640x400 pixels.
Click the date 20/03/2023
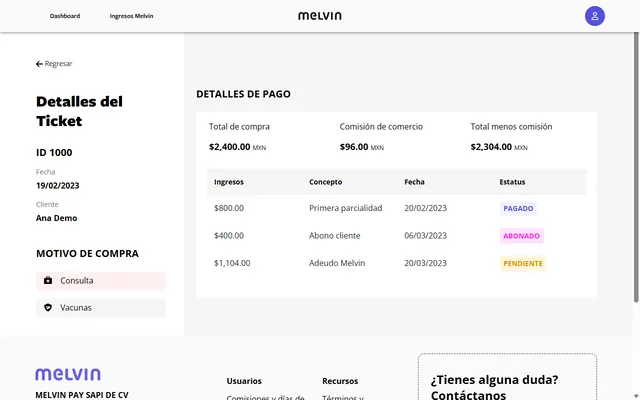[426, 263]
